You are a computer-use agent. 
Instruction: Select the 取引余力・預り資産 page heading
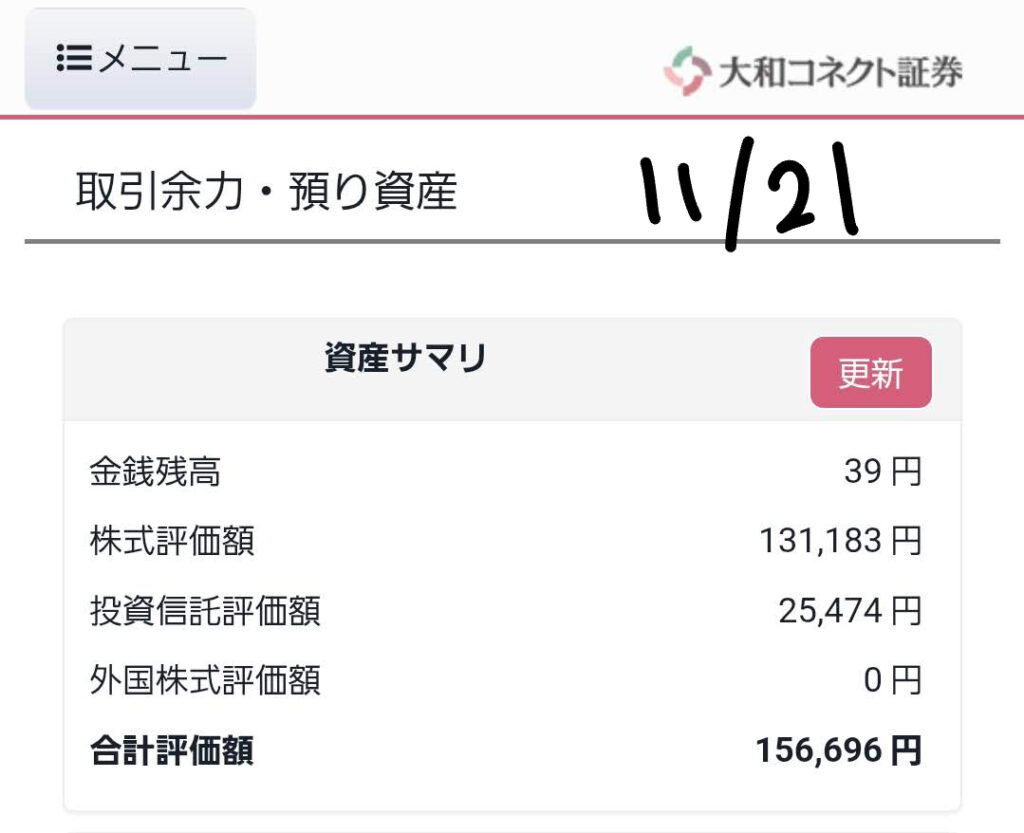pyautogui.click(x=266, y=191)
